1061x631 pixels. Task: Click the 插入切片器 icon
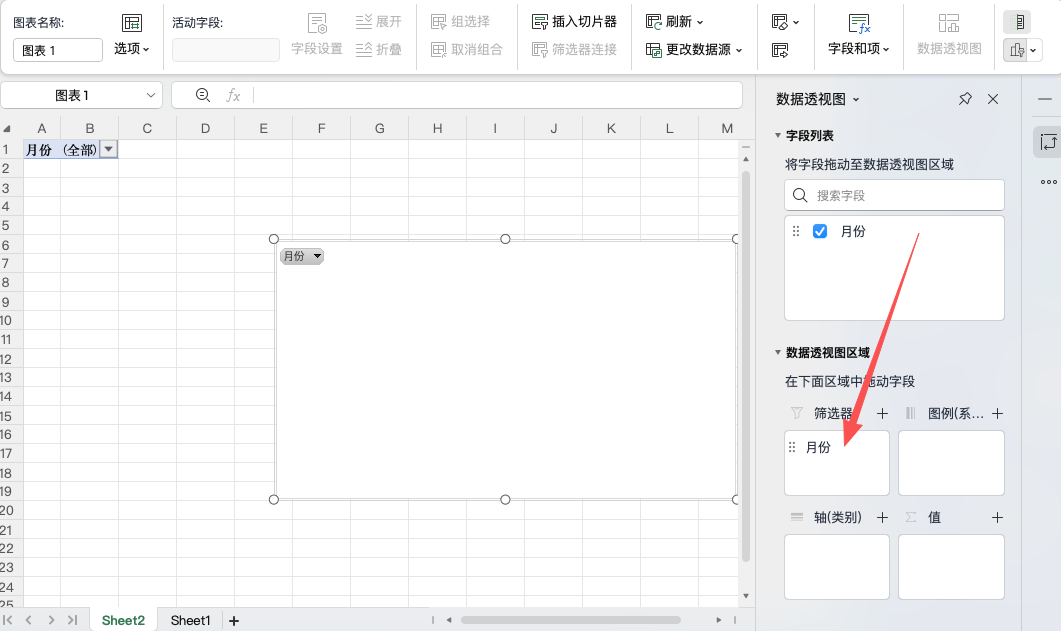pos(538,20)
